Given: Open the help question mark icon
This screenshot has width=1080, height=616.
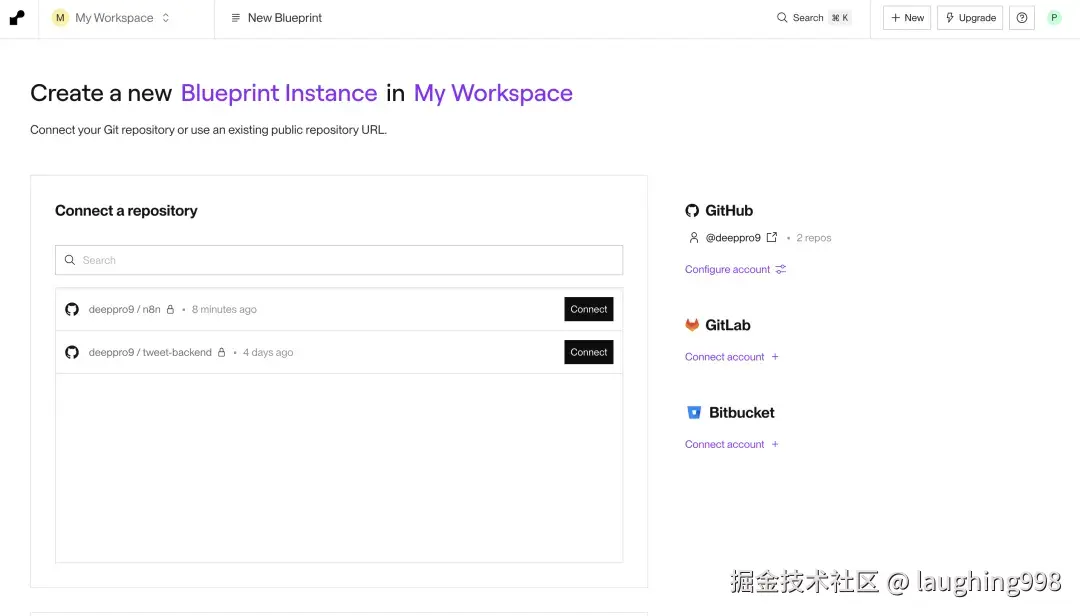Looking at the screenshot, I should (1021, 18).
